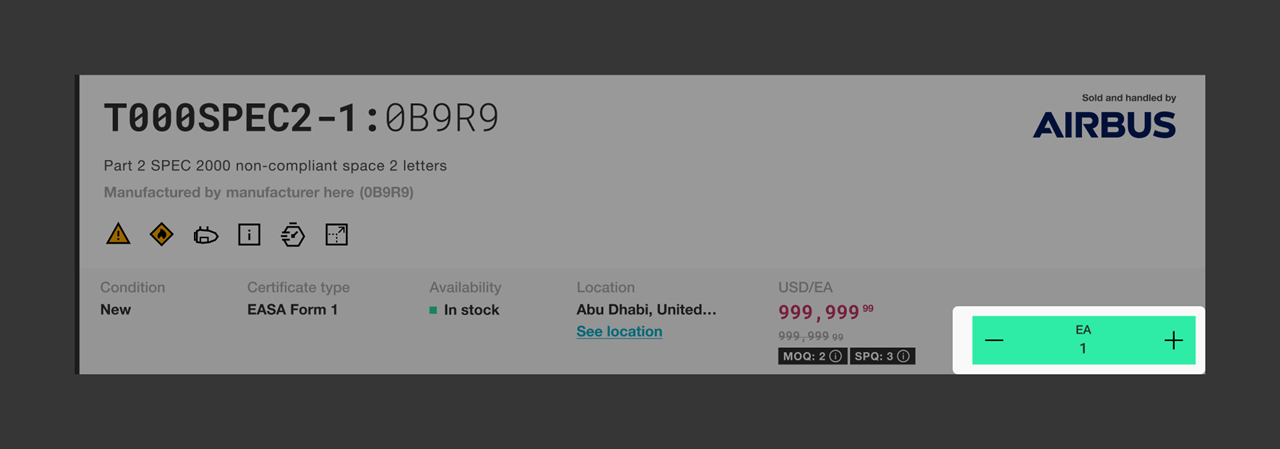This screenshot has width=1280, height=449.
Task: Open the MOQ: 2 info tooltip
Action: pos(836,356)
